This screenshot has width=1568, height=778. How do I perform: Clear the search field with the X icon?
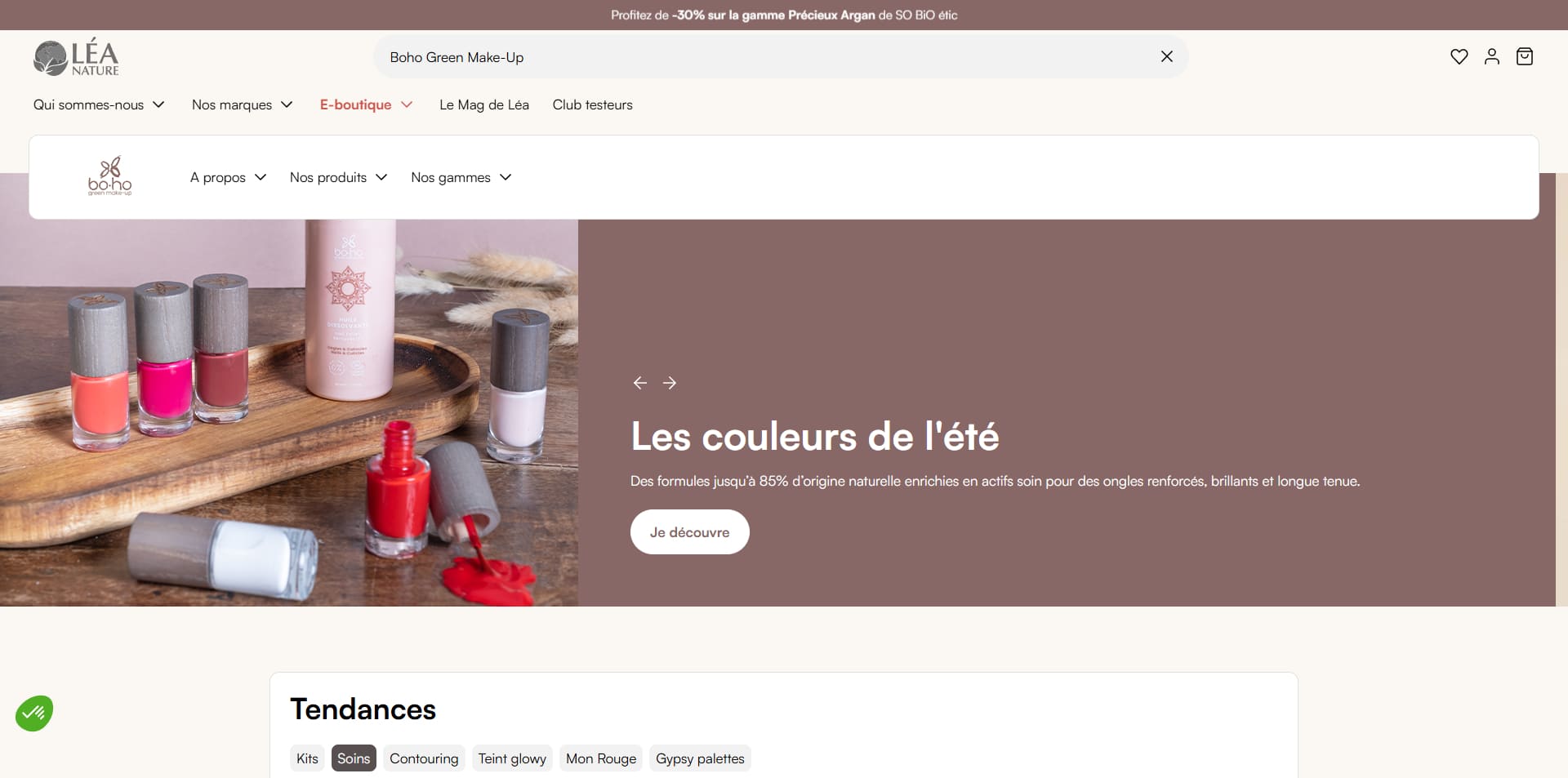(x=1166, y=56)
